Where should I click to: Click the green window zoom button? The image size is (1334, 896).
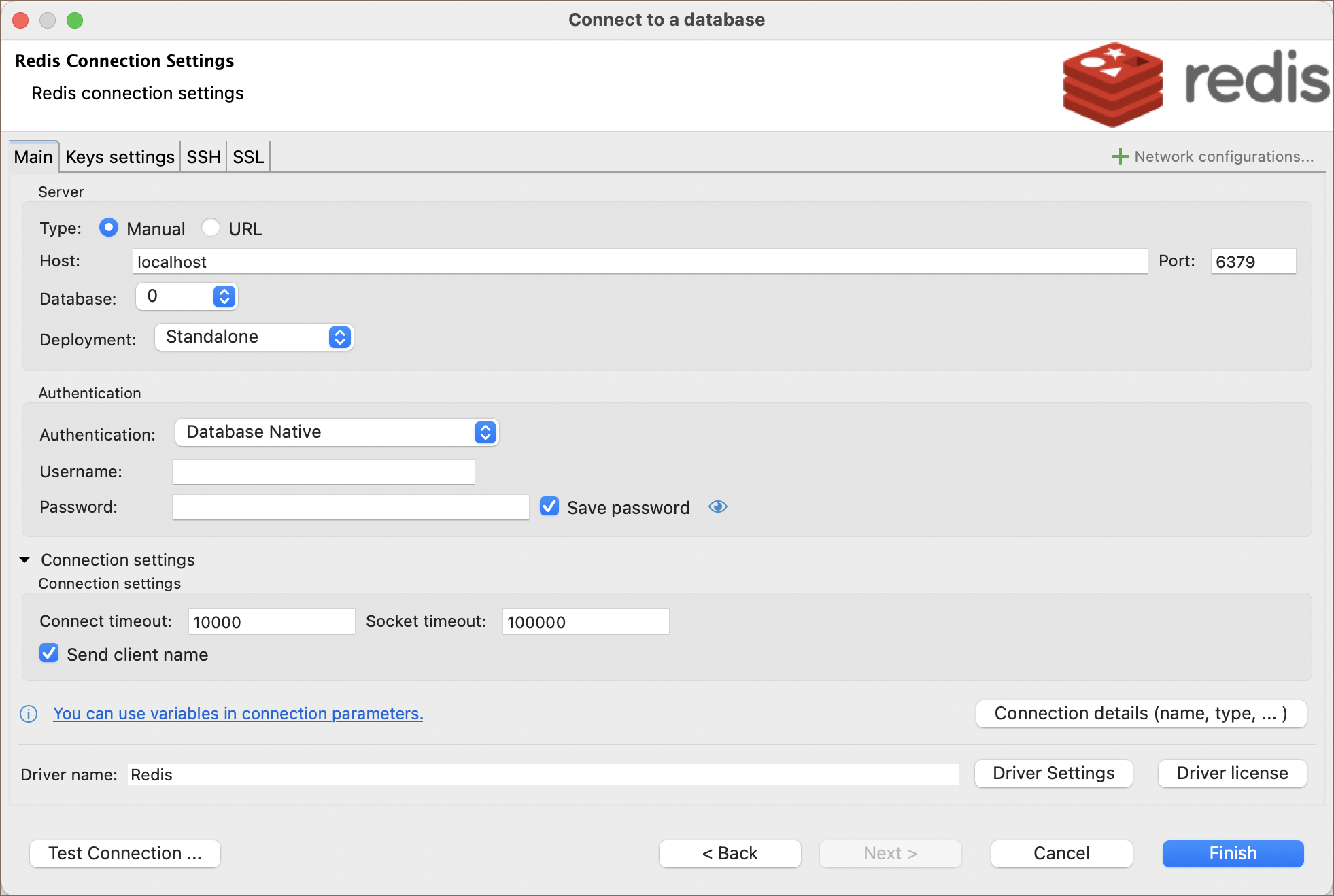(x=75, y=20)
